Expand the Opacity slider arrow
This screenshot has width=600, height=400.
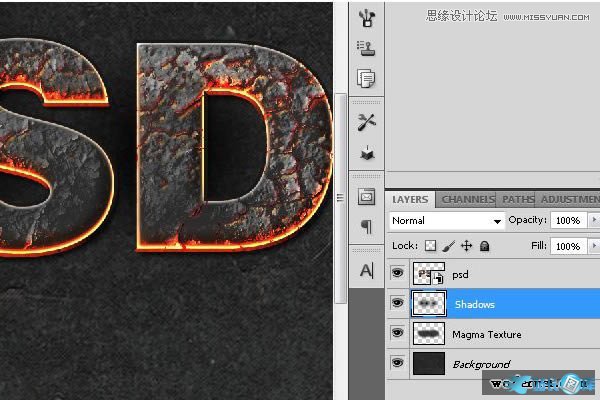click(x=594, y=220)
